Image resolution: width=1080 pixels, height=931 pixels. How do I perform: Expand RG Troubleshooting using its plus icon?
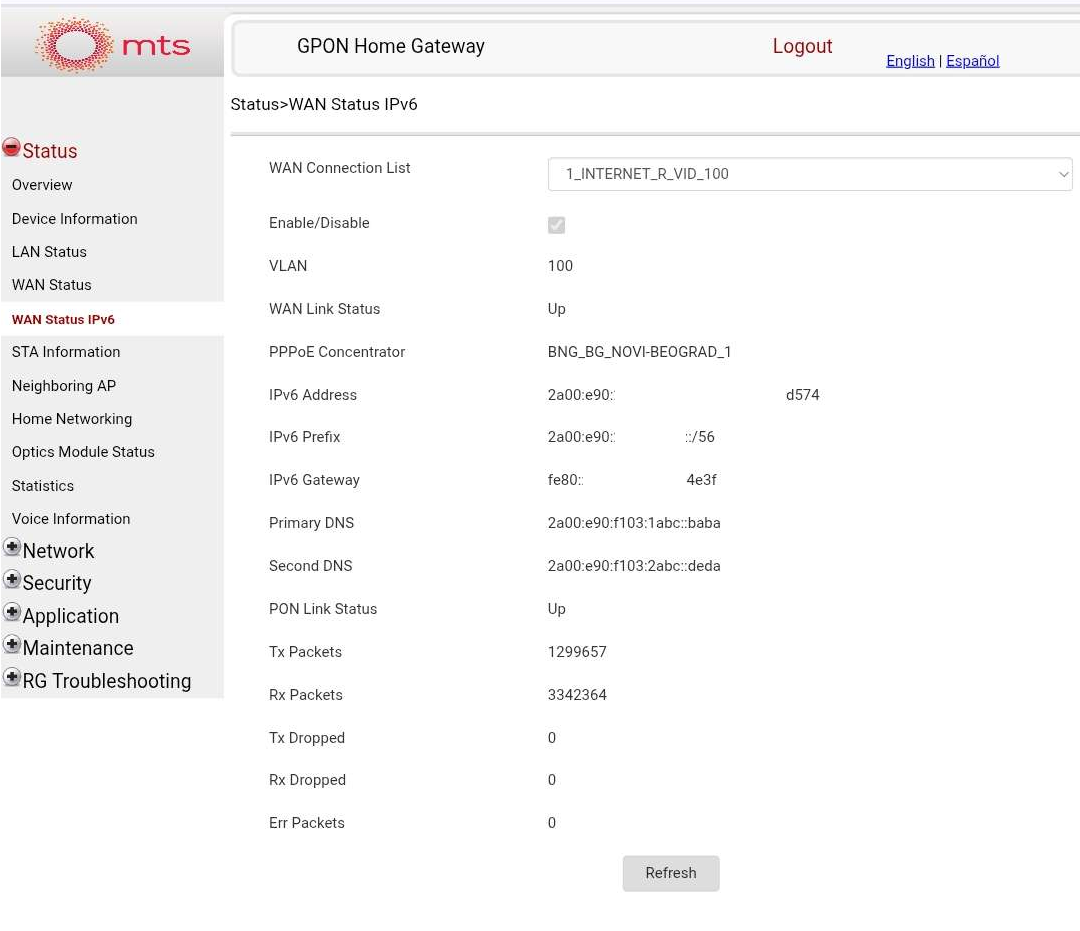tap(12, 678)
